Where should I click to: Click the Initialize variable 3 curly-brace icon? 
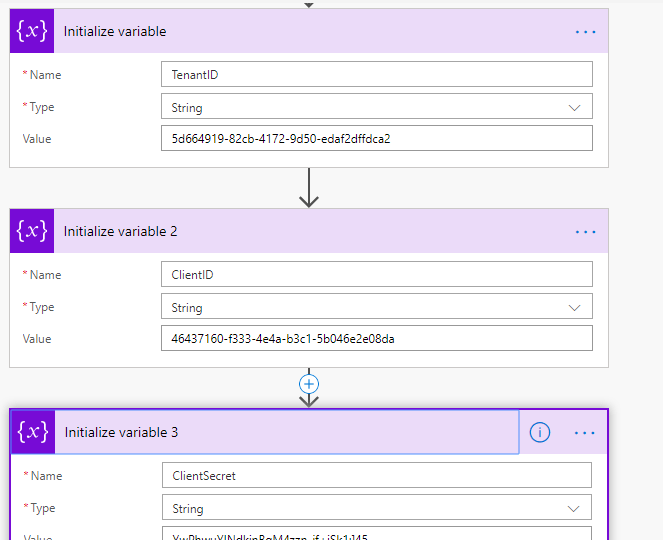point(33,432)
